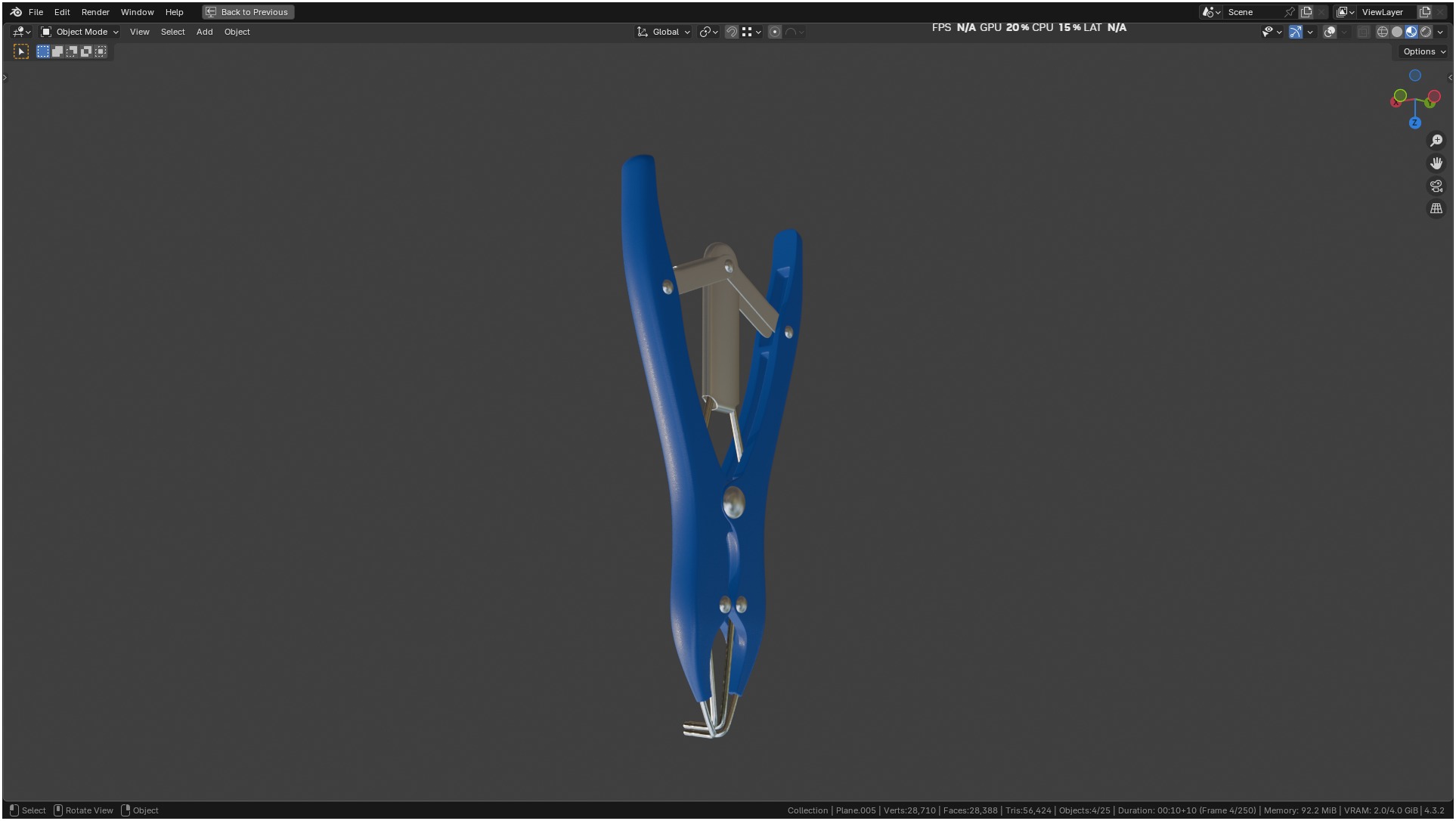Pin the scene to workspace

[x=1290, y=12]
